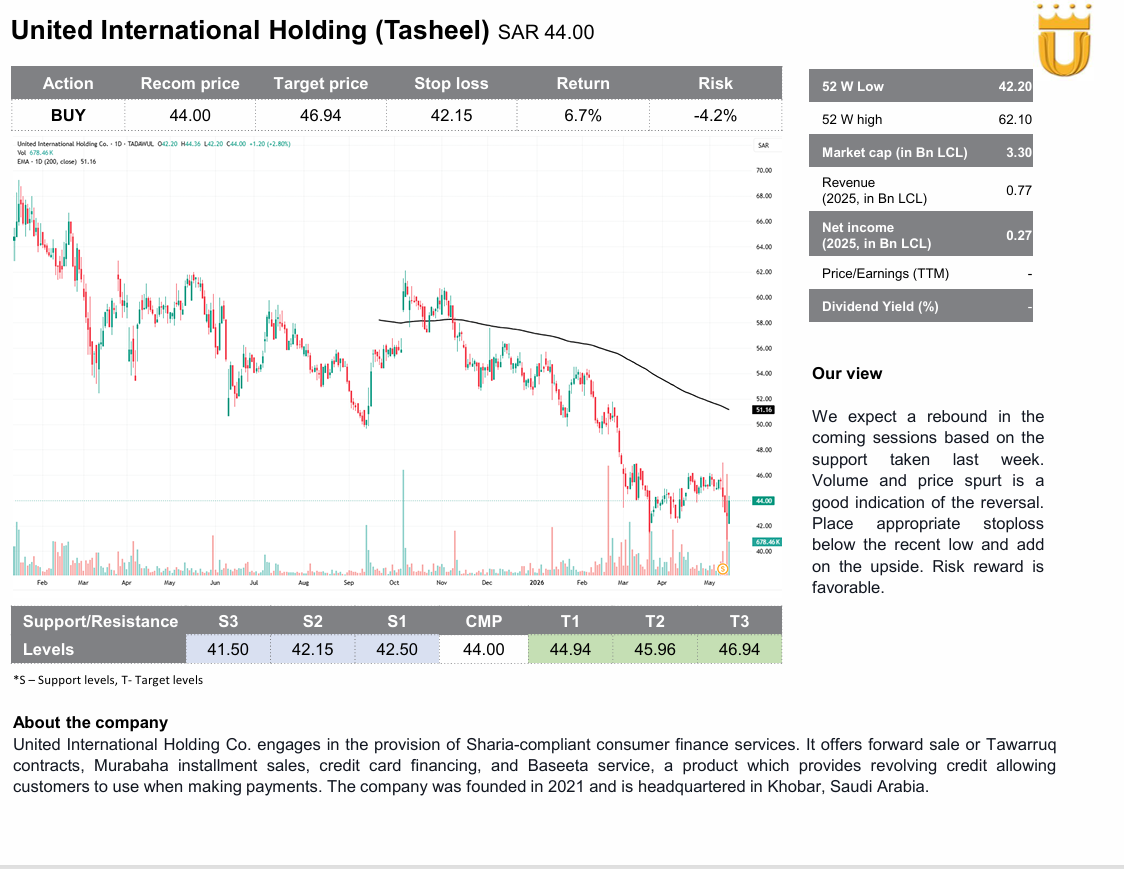Click the 52 W Low row

click(920, 86)
